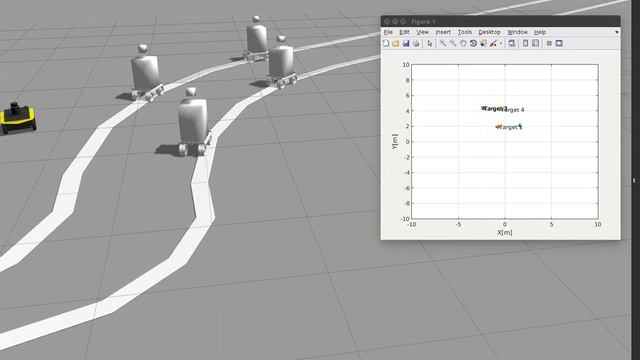
Task: Open the Desktop menu
Action: click(x=489, y=32)
